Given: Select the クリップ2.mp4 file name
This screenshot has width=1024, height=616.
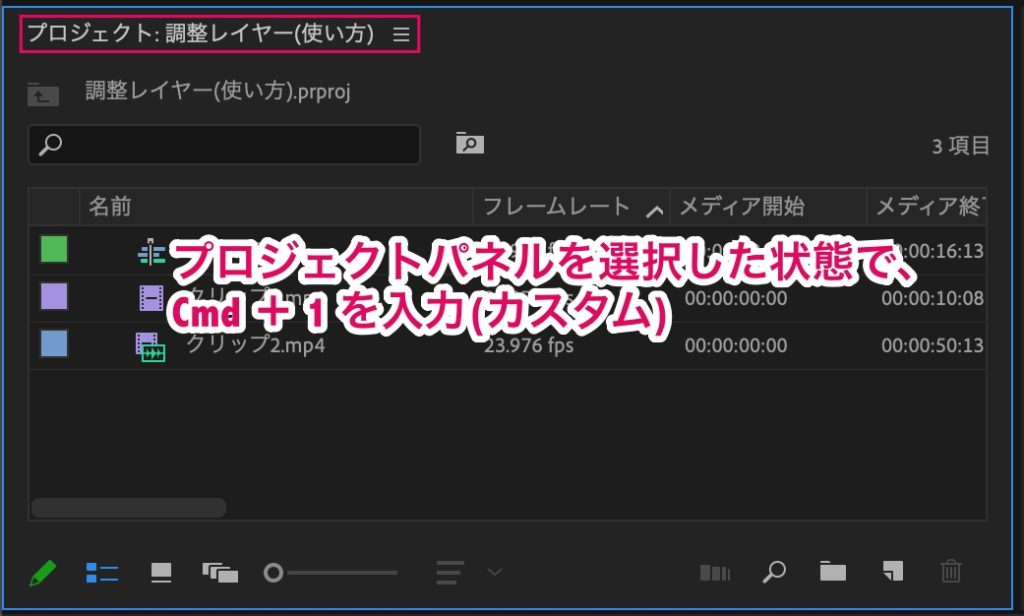Looking at the screenshot, I should (255, 344).
